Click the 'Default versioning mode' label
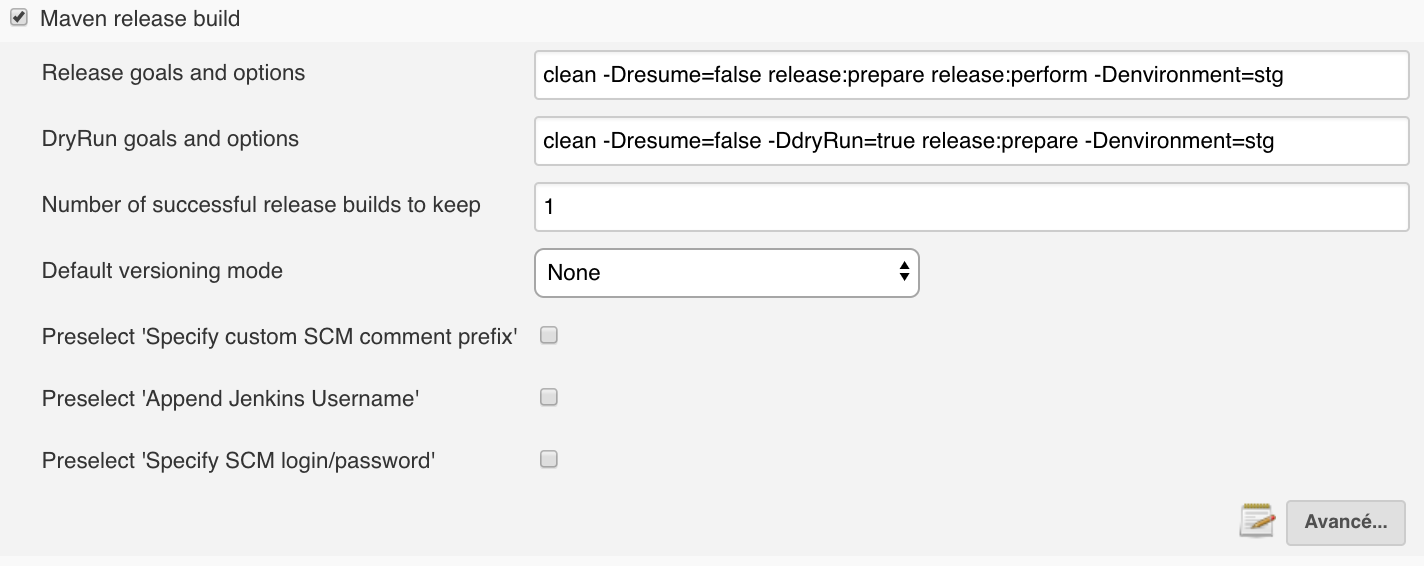The height and width of the screenshot is (566, 1424). [x=162, y=271]
